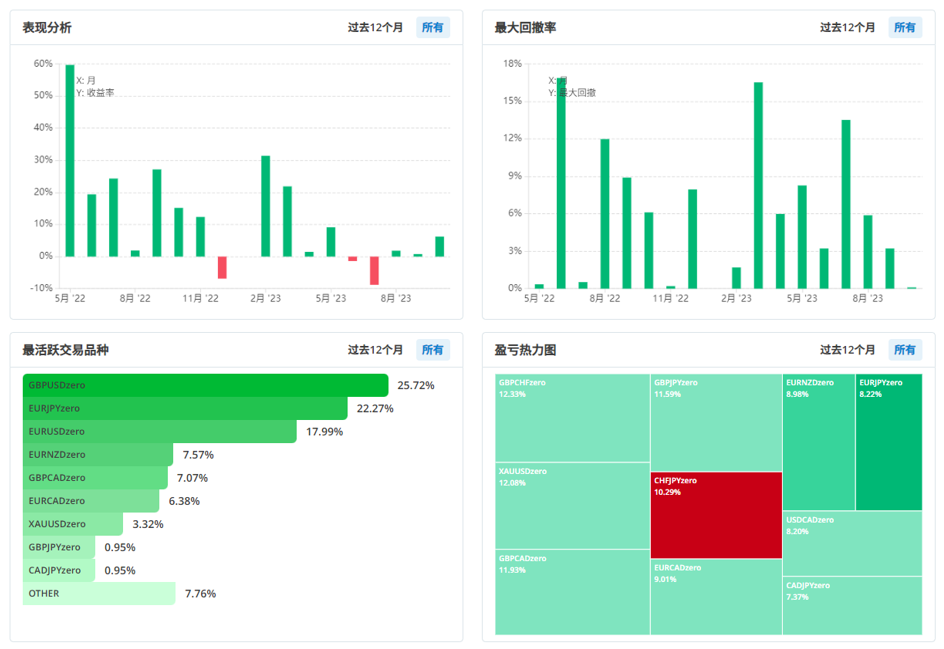
Task: Click the red CHFJPYzero heatmap cell
Action: coord(715,515)
